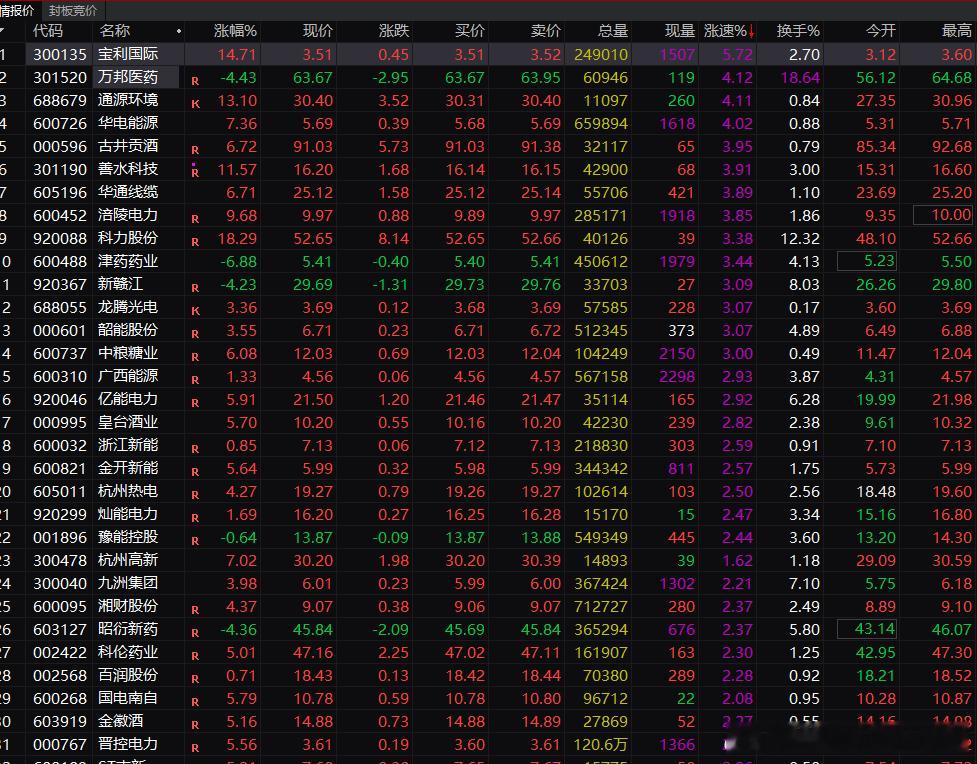Click the 换手% column header
Screen dimensions: 977x764
[x=798, y=31]
